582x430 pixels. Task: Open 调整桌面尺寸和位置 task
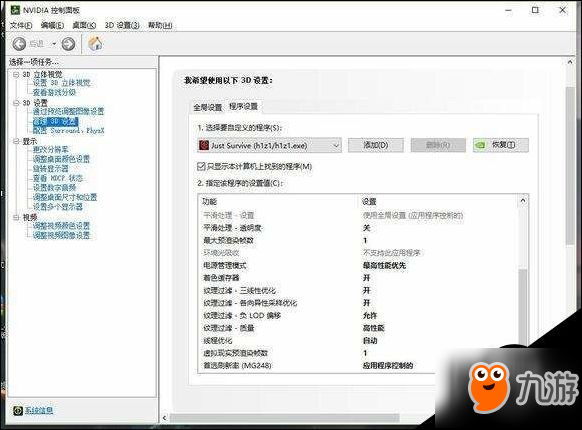pyautogui.click(x=65, y=197)
